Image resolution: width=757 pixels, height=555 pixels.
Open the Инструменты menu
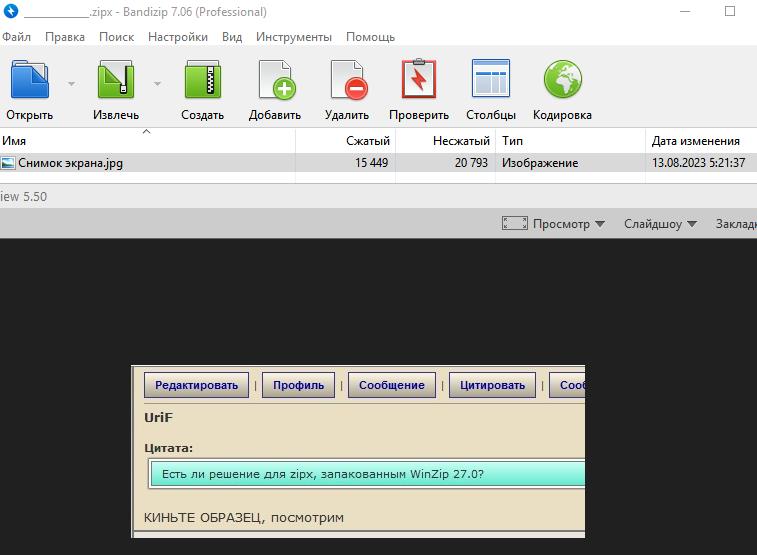coord(294,37)
